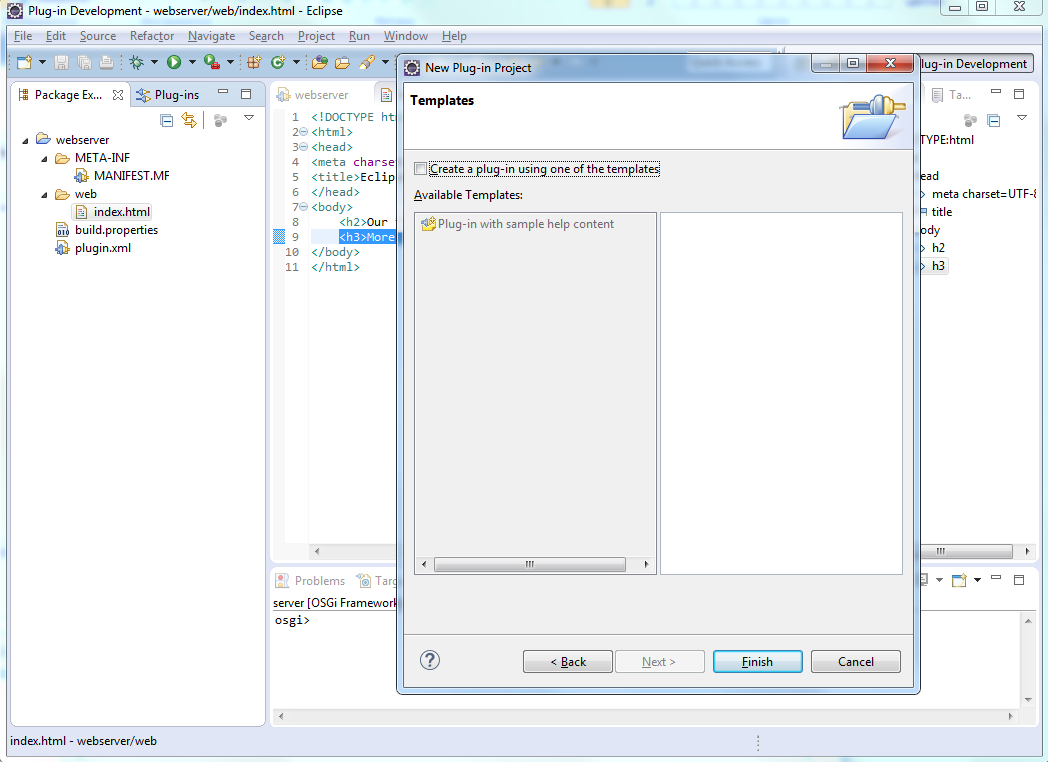1048x762 pixels.
Task: Switch to the Plug-ins tab
Action: [x=168, y=95]
